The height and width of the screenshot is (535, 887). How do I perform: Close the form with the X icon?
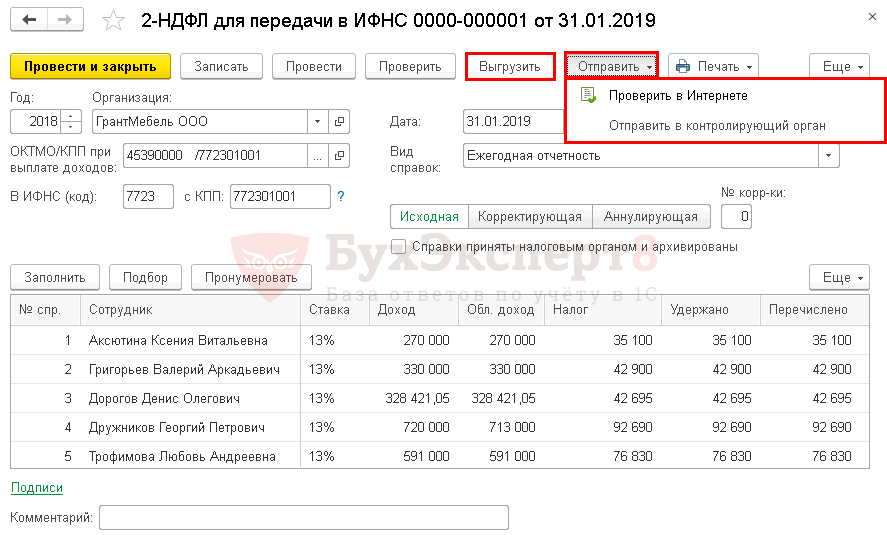tap(872, 18)
